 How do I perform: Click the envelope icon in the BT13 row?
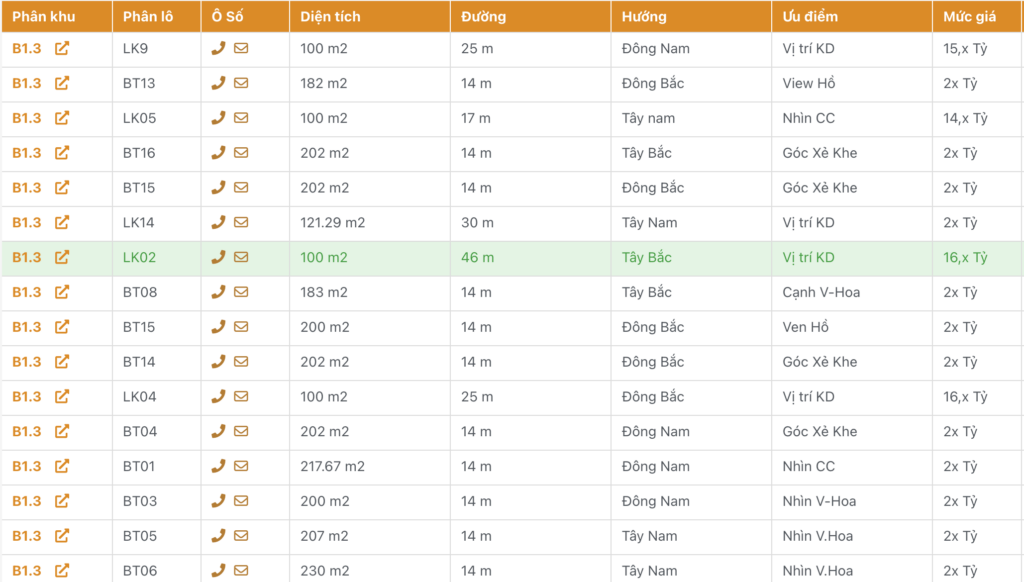(241, 83)
